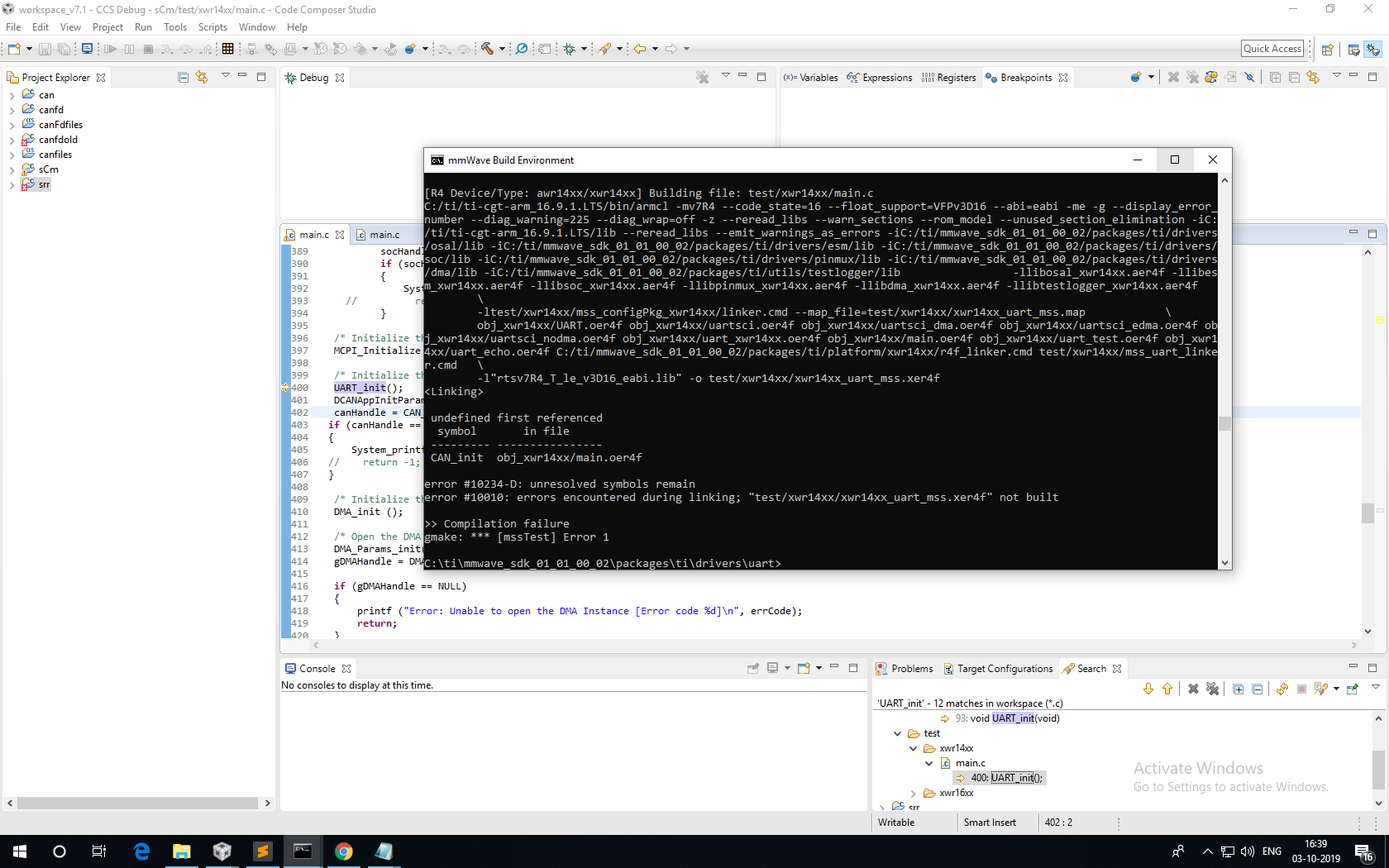Click the Search view vertical scrollbar thumb
Viewport: 1389px width, 868px height.
1378,769
